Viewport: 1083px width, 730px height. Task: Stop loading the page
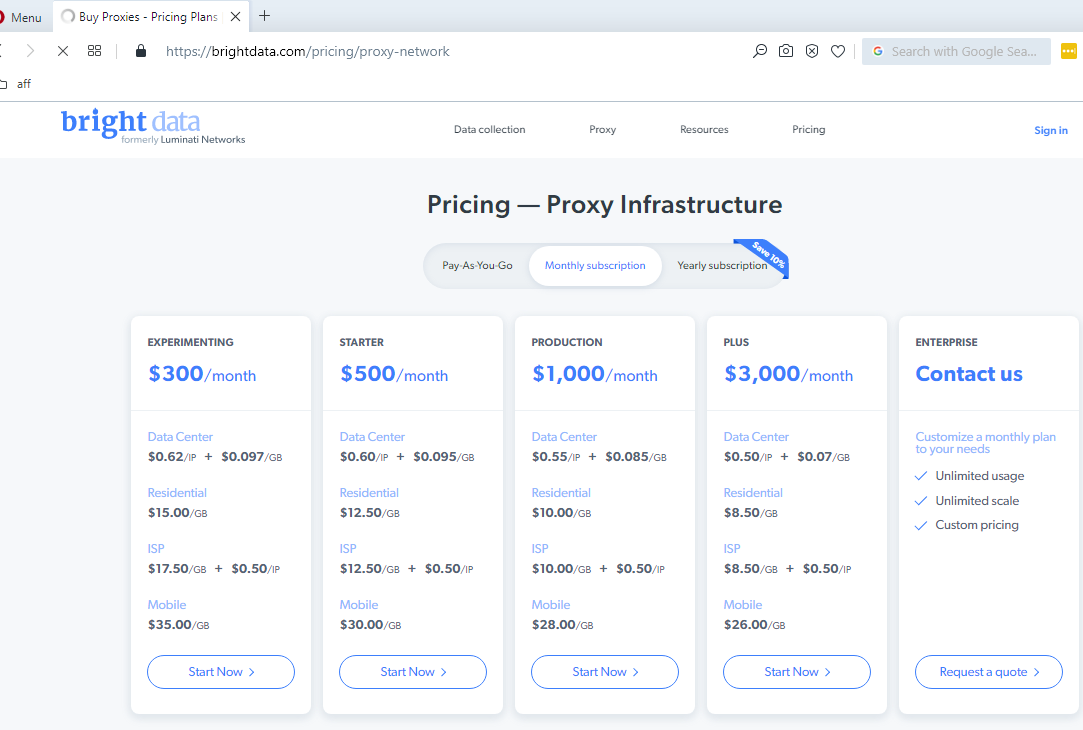(62, 51)
